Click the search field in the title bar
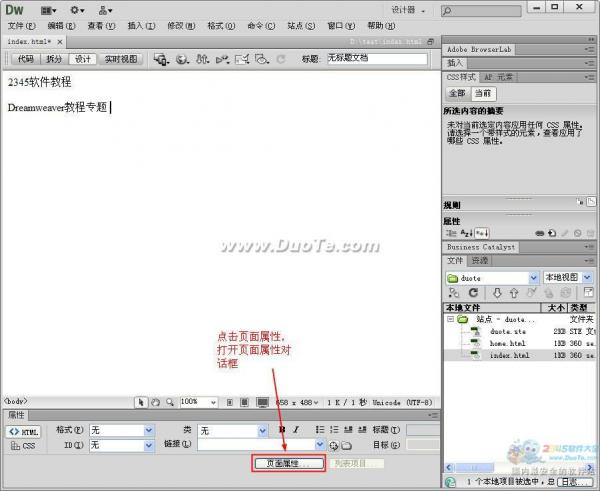Viewport: 600px width, 491px height. (481, 11)
